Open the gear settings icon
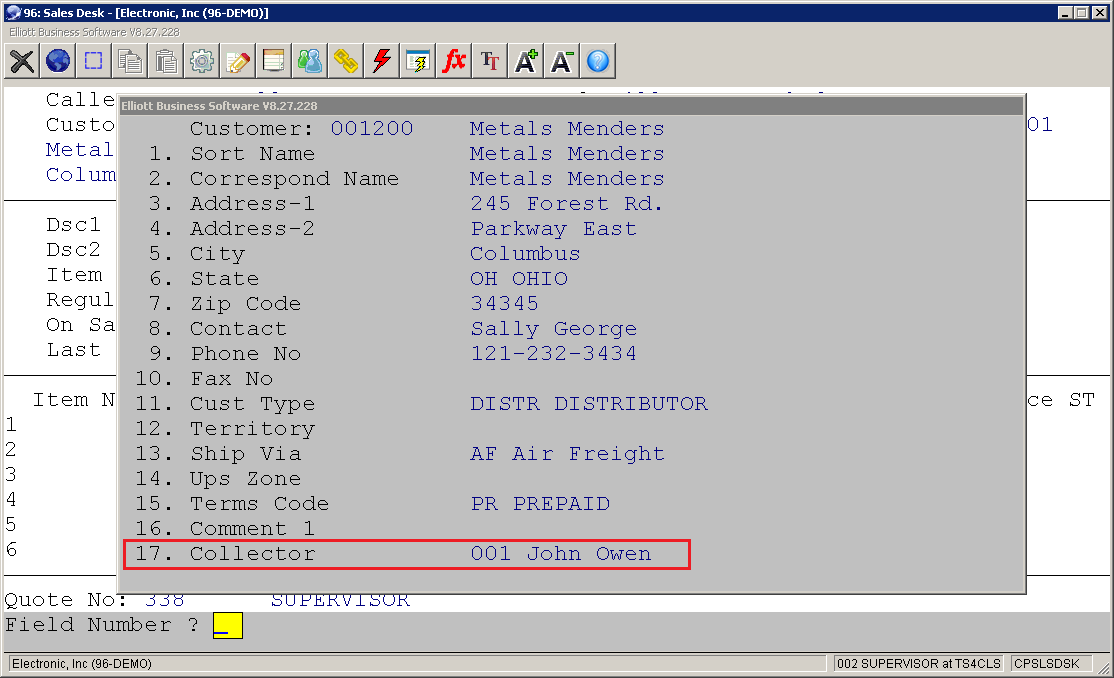This screenshot has width=1114, height=678. coord(202,61)
